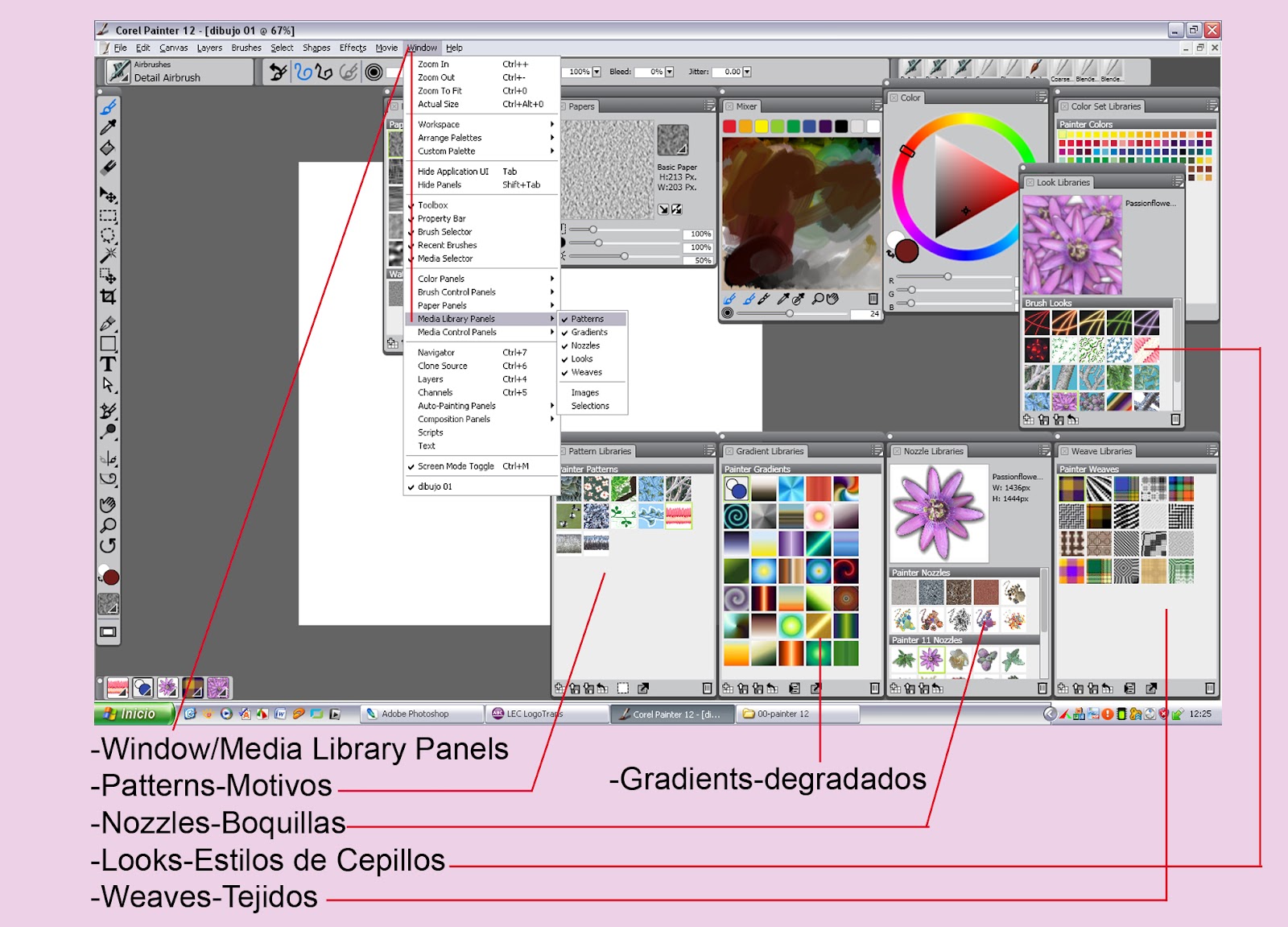Select the Magnifier tool in the toolbox

pos(108,525)
